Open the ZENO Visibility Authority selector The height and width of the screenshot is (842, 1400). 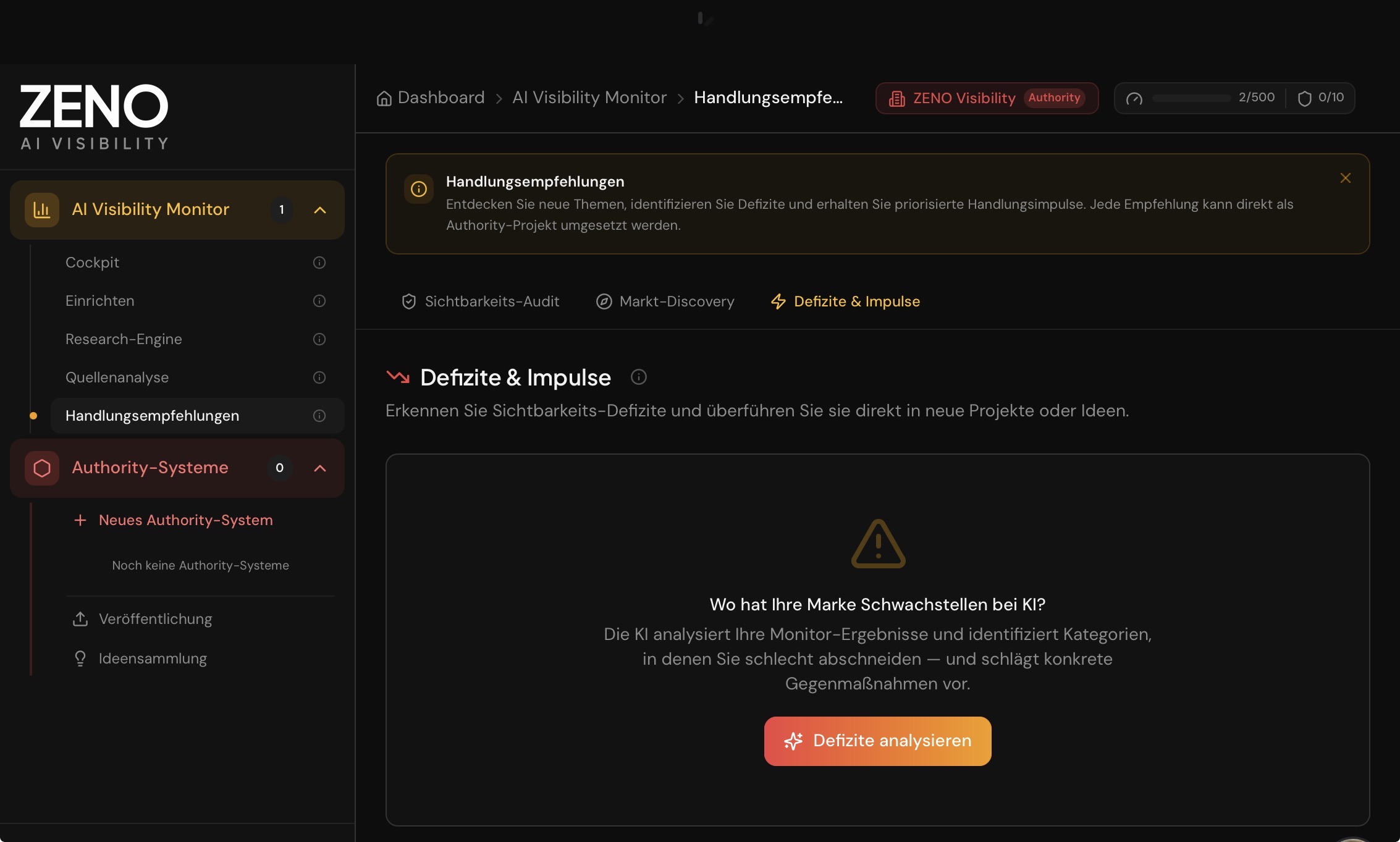coord(987,98)
